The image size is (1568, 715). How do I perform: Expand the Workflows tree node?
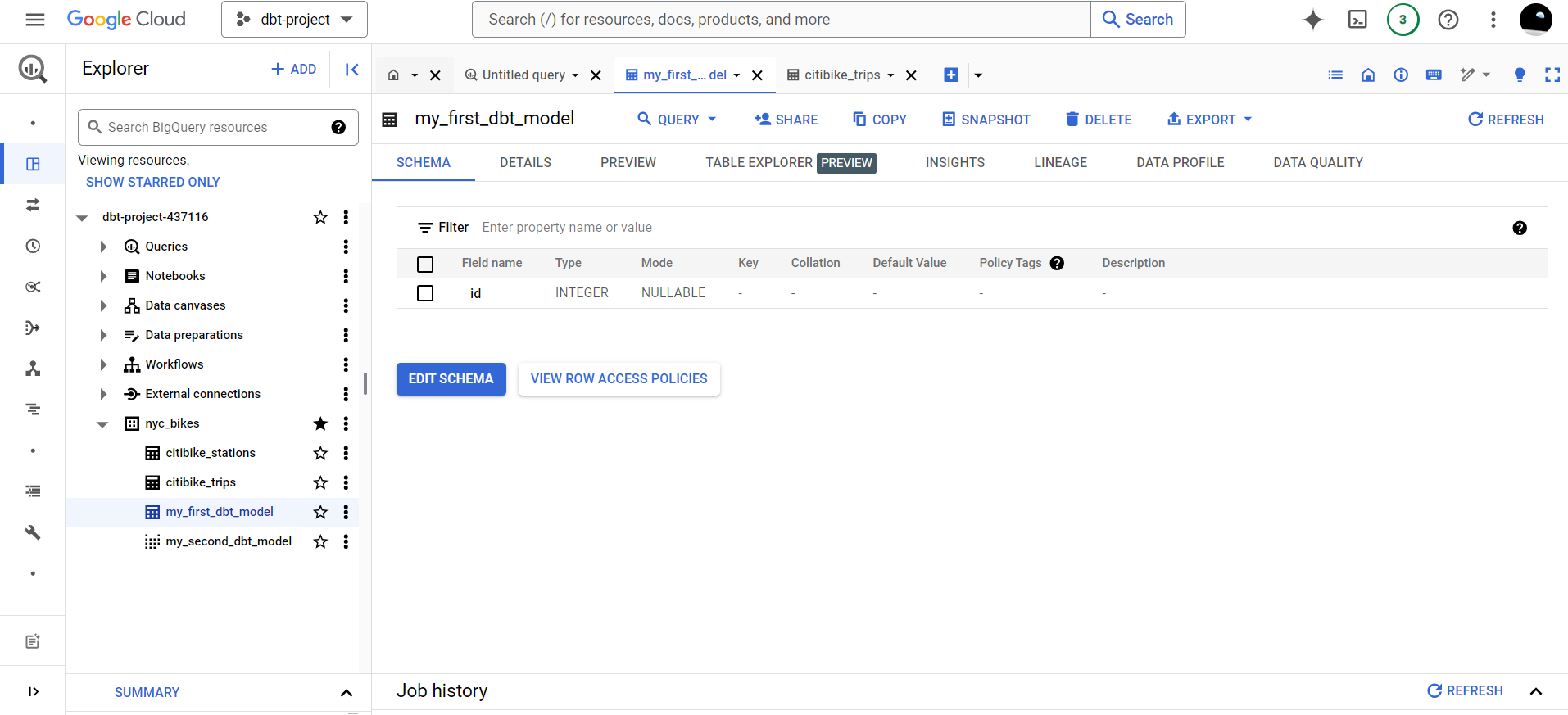coord(103,364)
